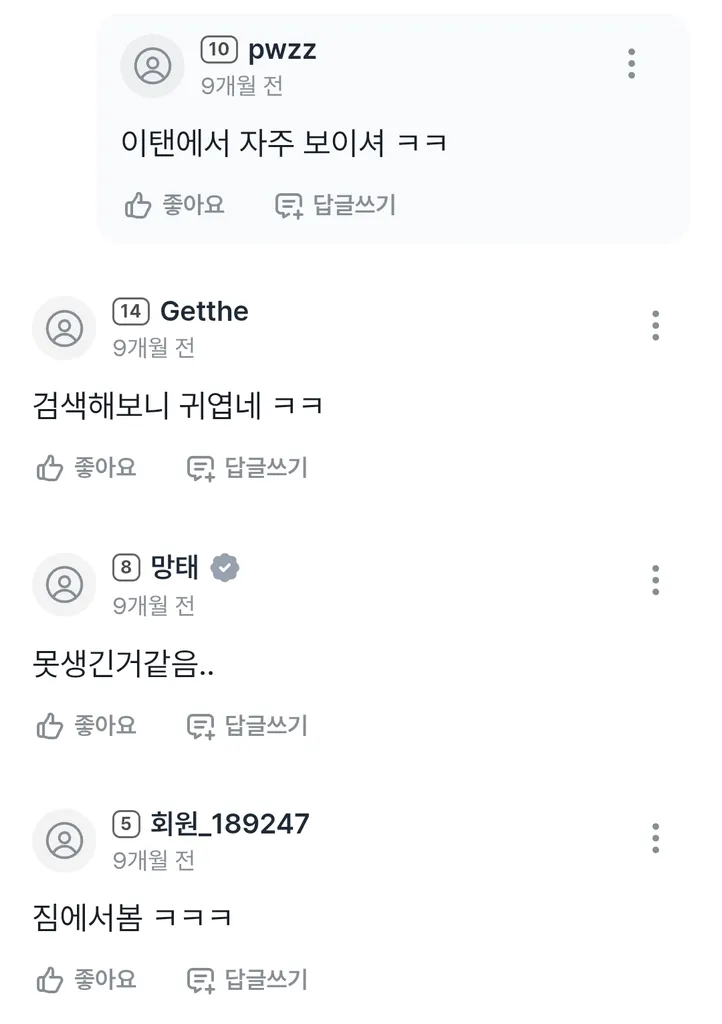Click the level 14 badge beside Getthe
The height and width of the screenshot is (1024, 722).
[131, 312]
